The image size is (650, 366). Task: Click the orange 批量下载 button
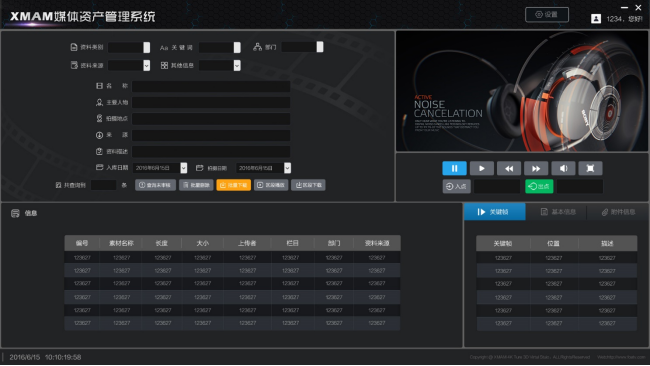233,185
